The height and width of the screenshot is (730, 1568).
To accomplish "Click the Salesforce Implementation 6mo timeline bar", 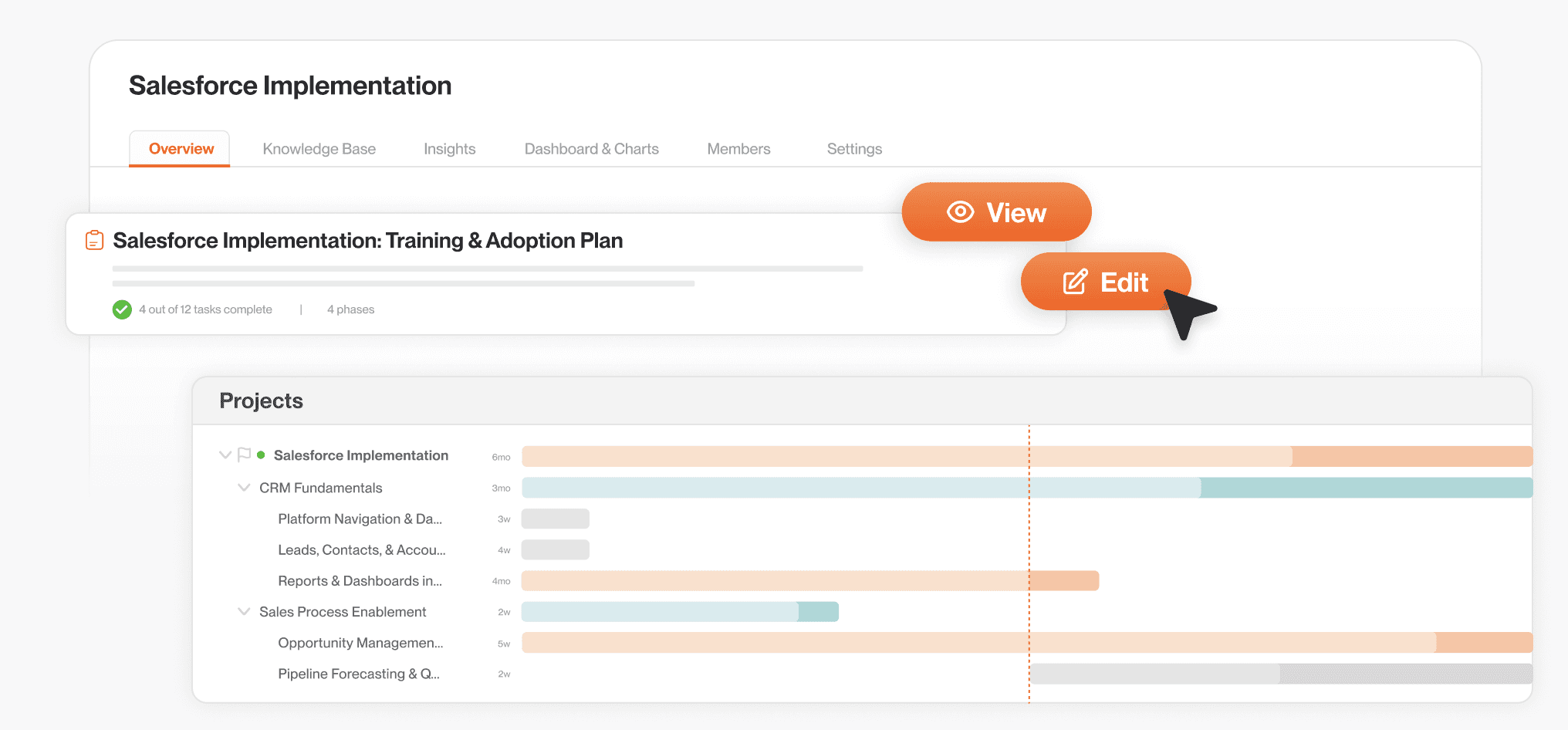I will pyautogui.click(x=1027, y=456).
